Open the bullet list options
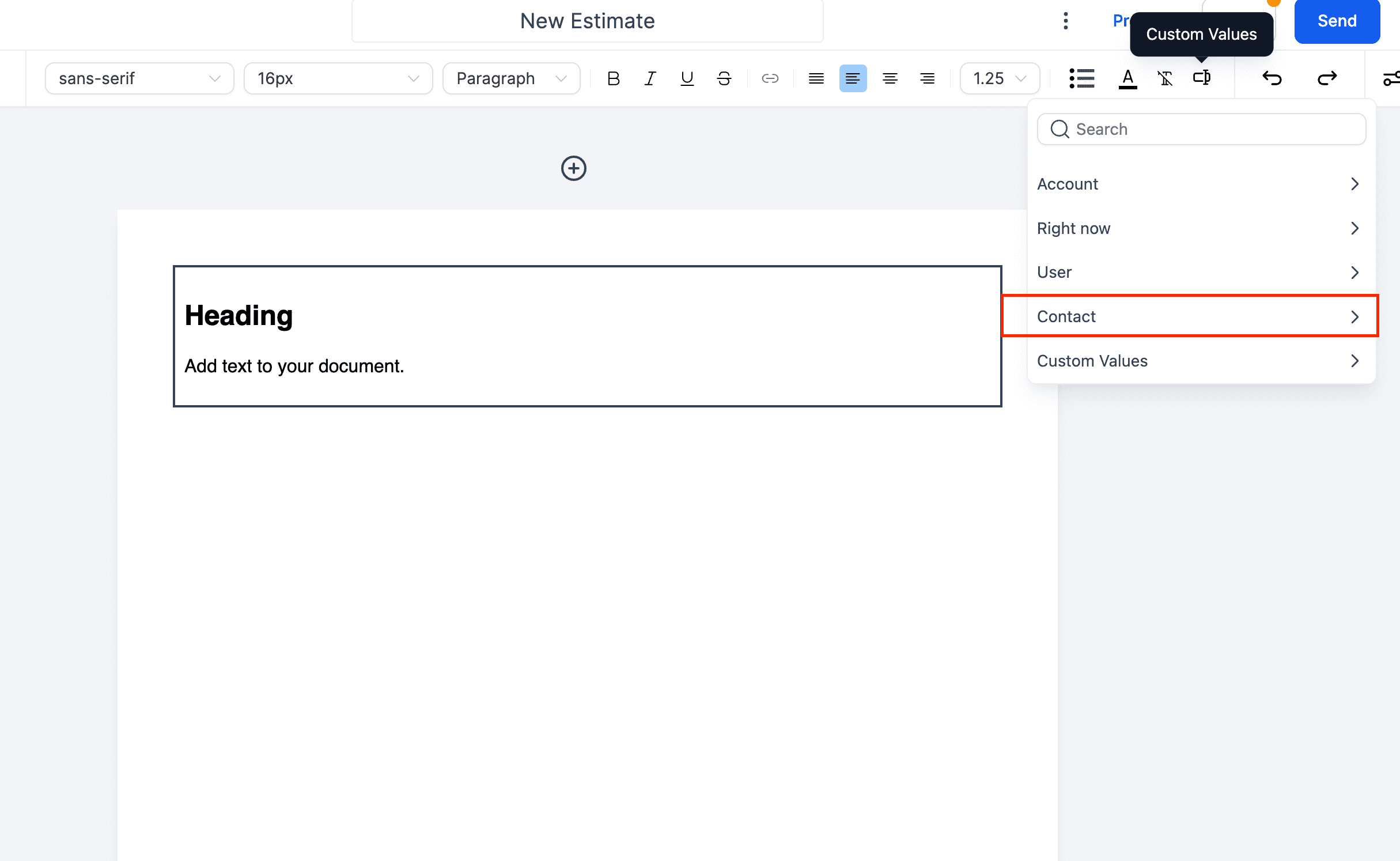This screenshot has width=1400, height=861. point(1082,78)
